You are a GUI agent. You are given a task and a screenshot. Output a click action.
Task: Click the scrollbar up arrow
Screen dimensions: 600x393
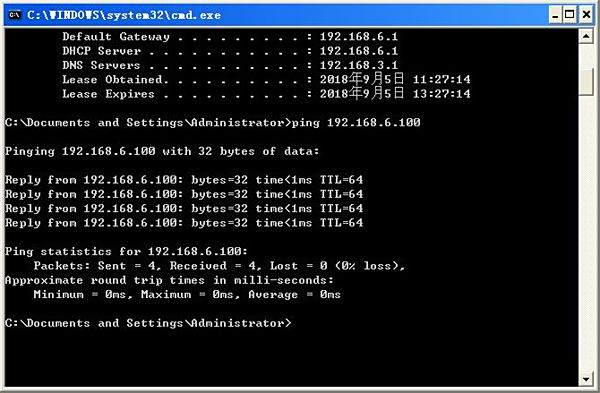586,37
